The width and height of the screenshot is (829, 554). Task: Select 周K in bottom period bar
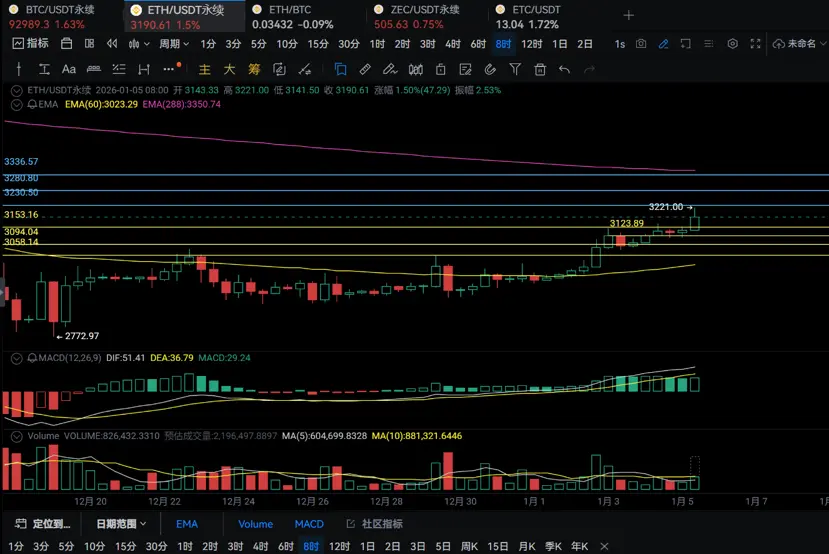tap(469, 546)
